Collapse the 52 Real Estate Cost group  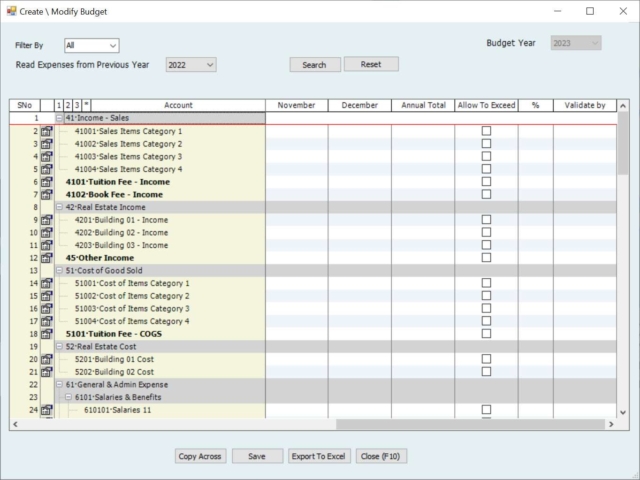59,346
